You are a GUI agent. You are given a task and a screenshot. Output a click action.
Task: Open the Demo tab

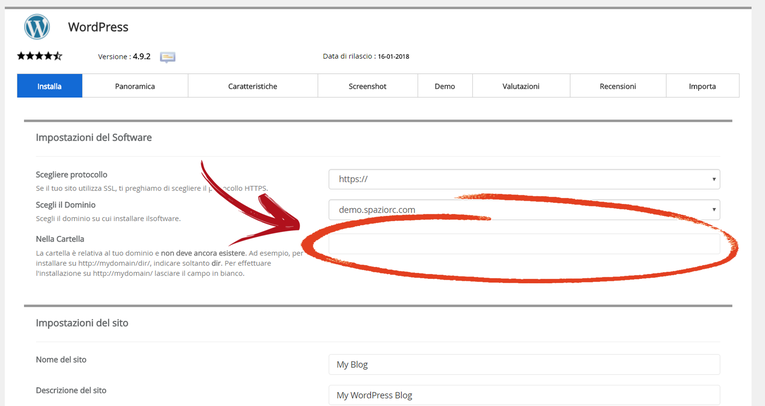[x=445, y=86]
